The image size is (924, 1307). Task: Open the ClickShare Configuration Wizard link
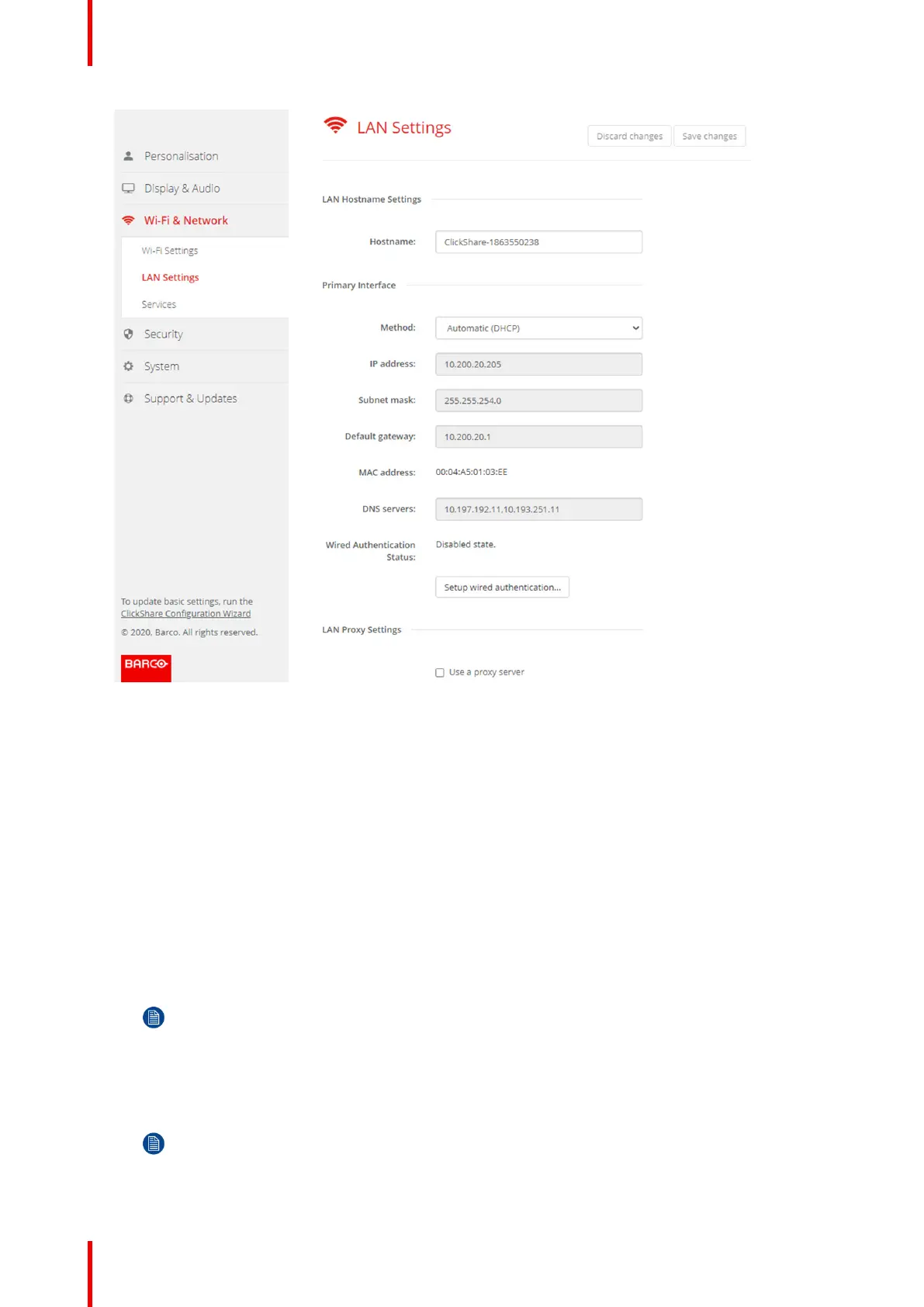tap(185, 614)
